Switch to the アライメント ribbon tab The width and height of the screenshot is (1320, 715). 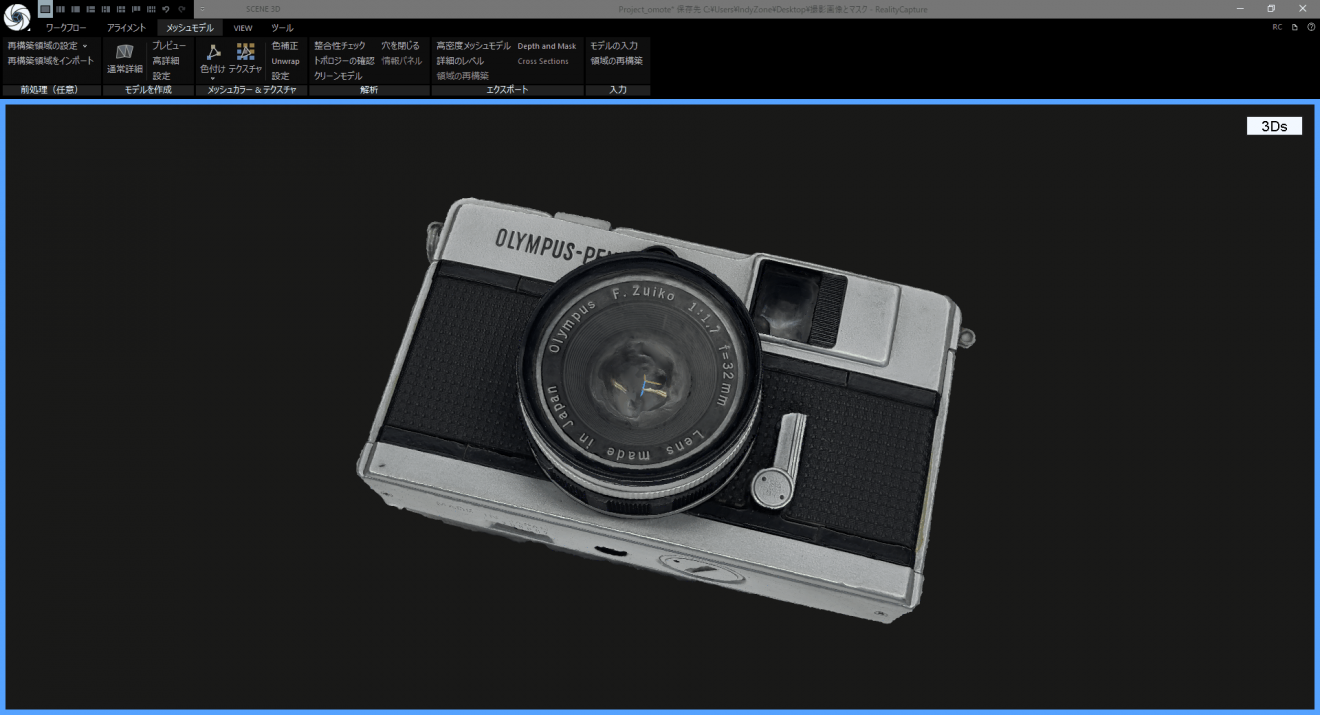124,27
